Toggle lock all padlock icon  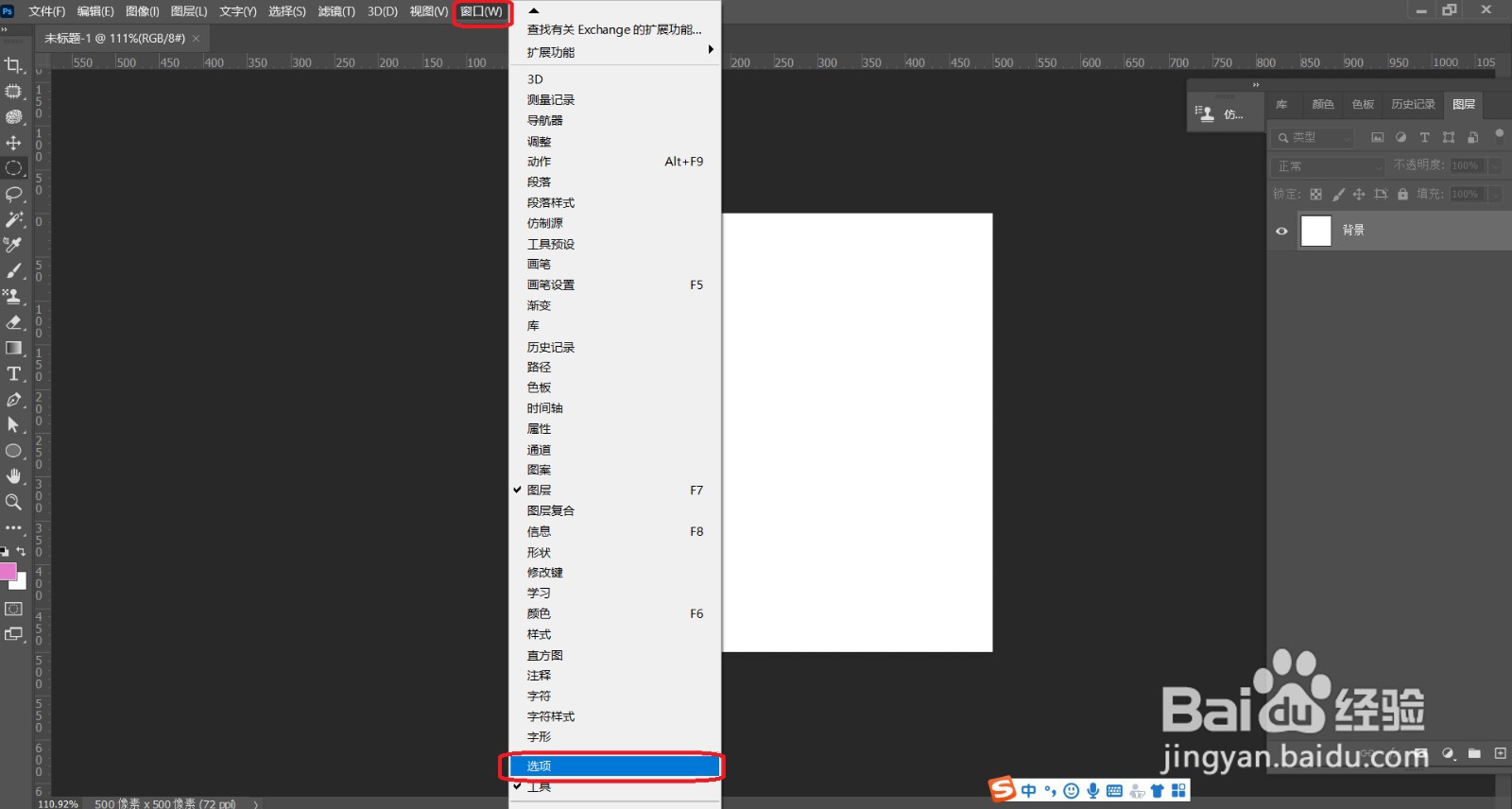(x=1402, y=194)
